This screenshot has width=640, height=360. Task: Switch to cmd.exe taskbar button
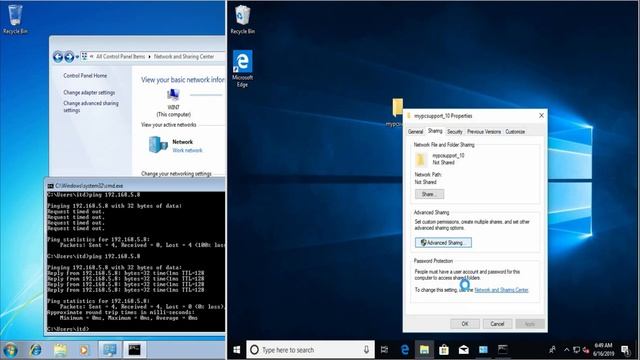[134, 350]
